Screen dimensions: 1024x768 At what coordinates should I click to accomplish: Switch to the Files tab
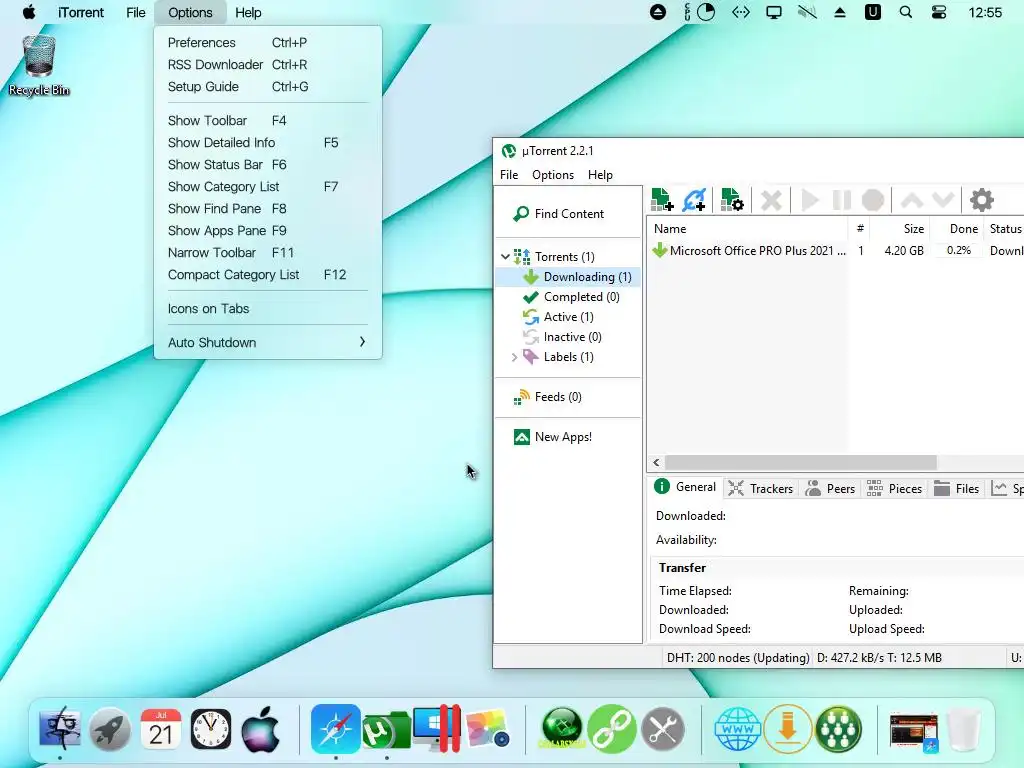[957, 488]
